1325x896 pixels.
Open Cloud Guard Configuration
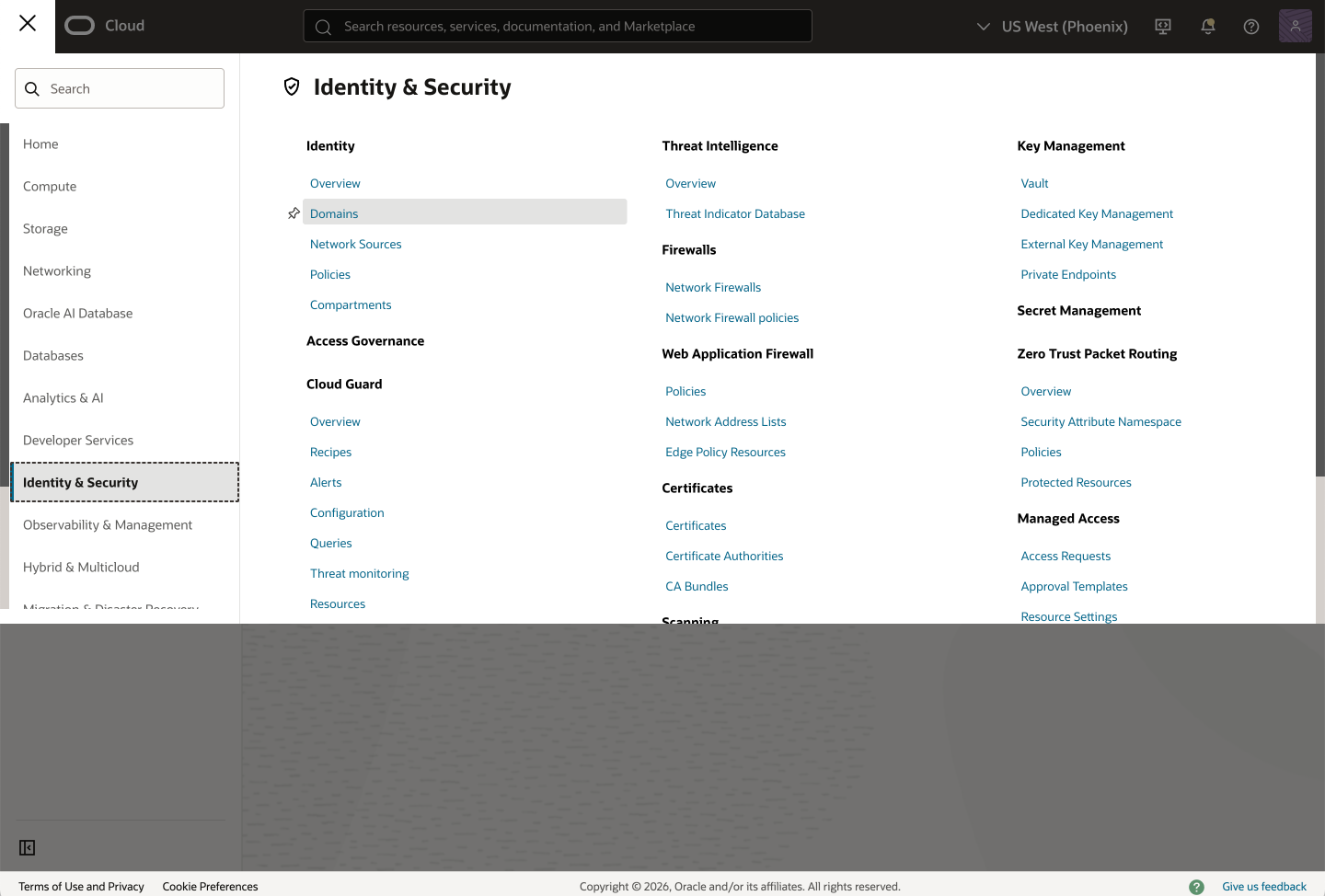coord(347,513)
